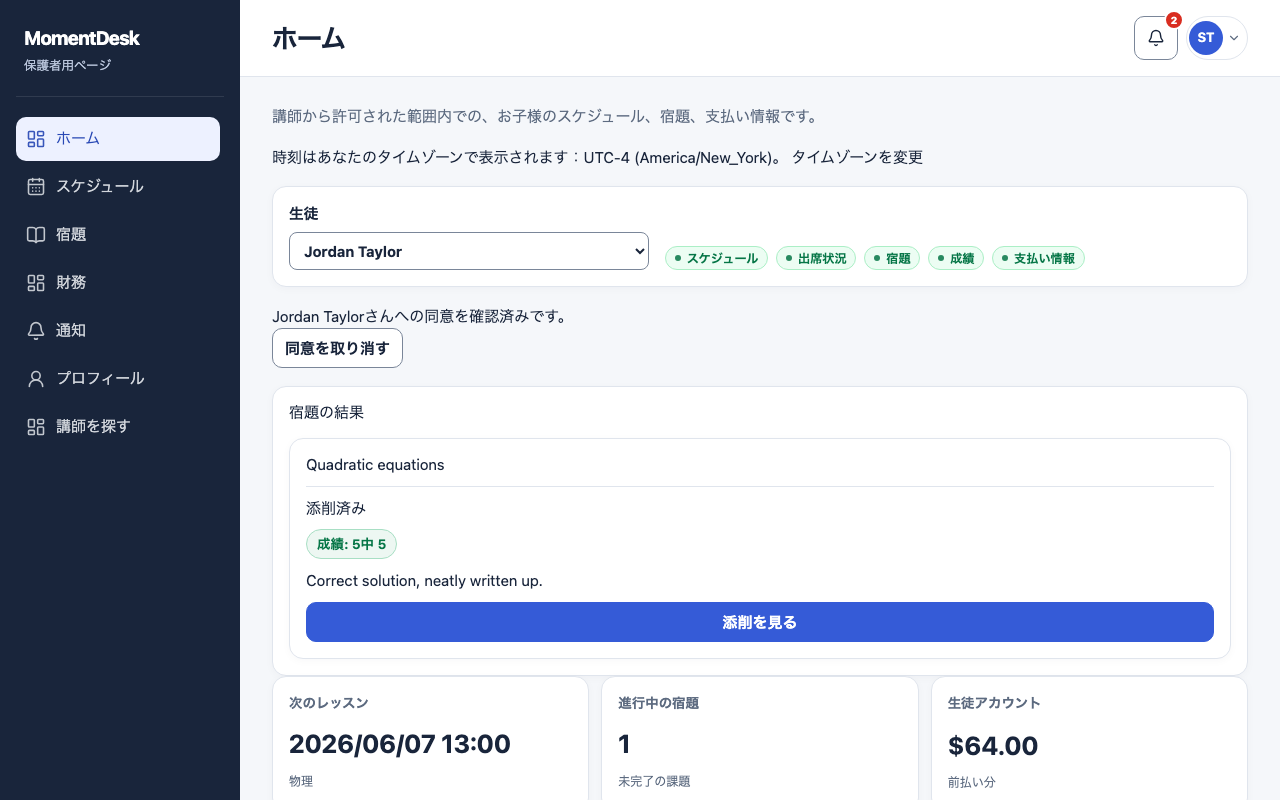Open notifications bell in top bar
Image resolution: width=1280 pixels, height=800 pixels.
pyautogui.click(x=1156, y=38)
